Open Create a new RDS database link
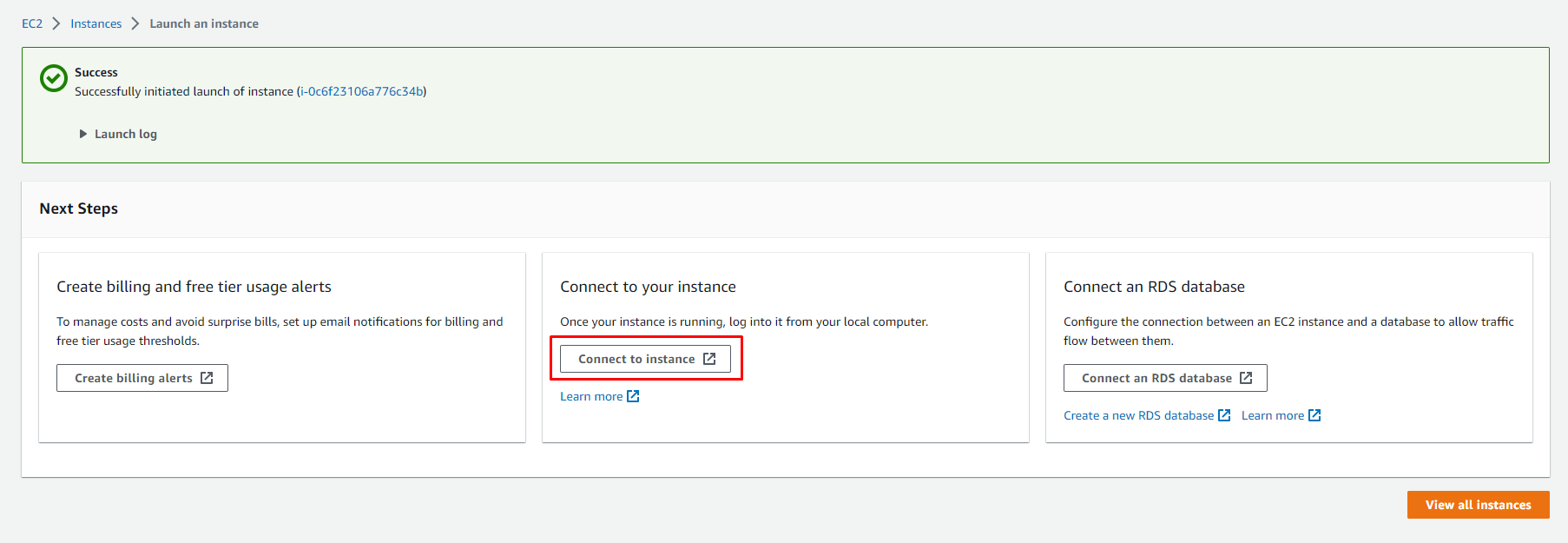1568x543 pixels. point(1147,415)
